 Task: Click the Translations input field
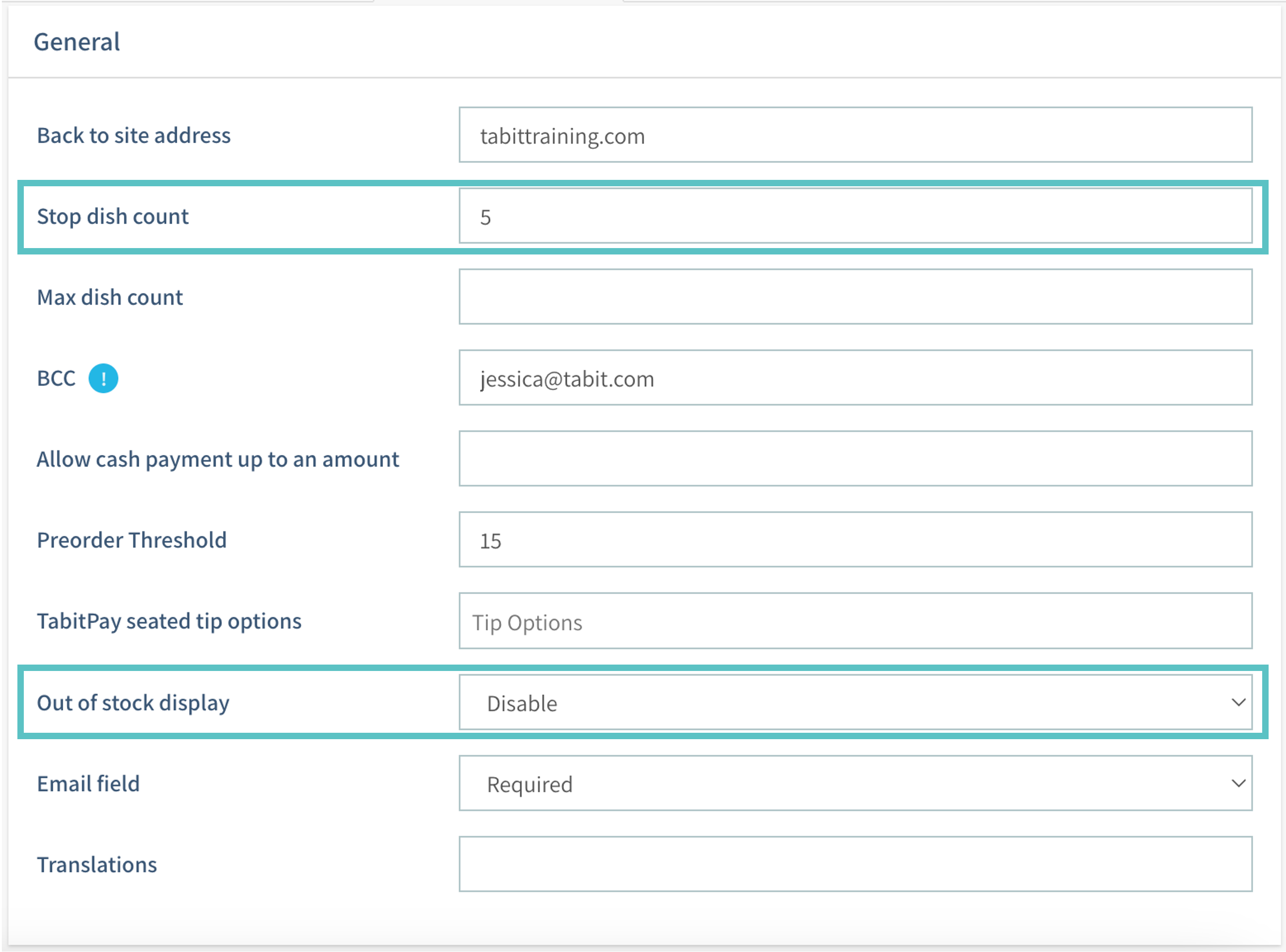coord(855,865)
